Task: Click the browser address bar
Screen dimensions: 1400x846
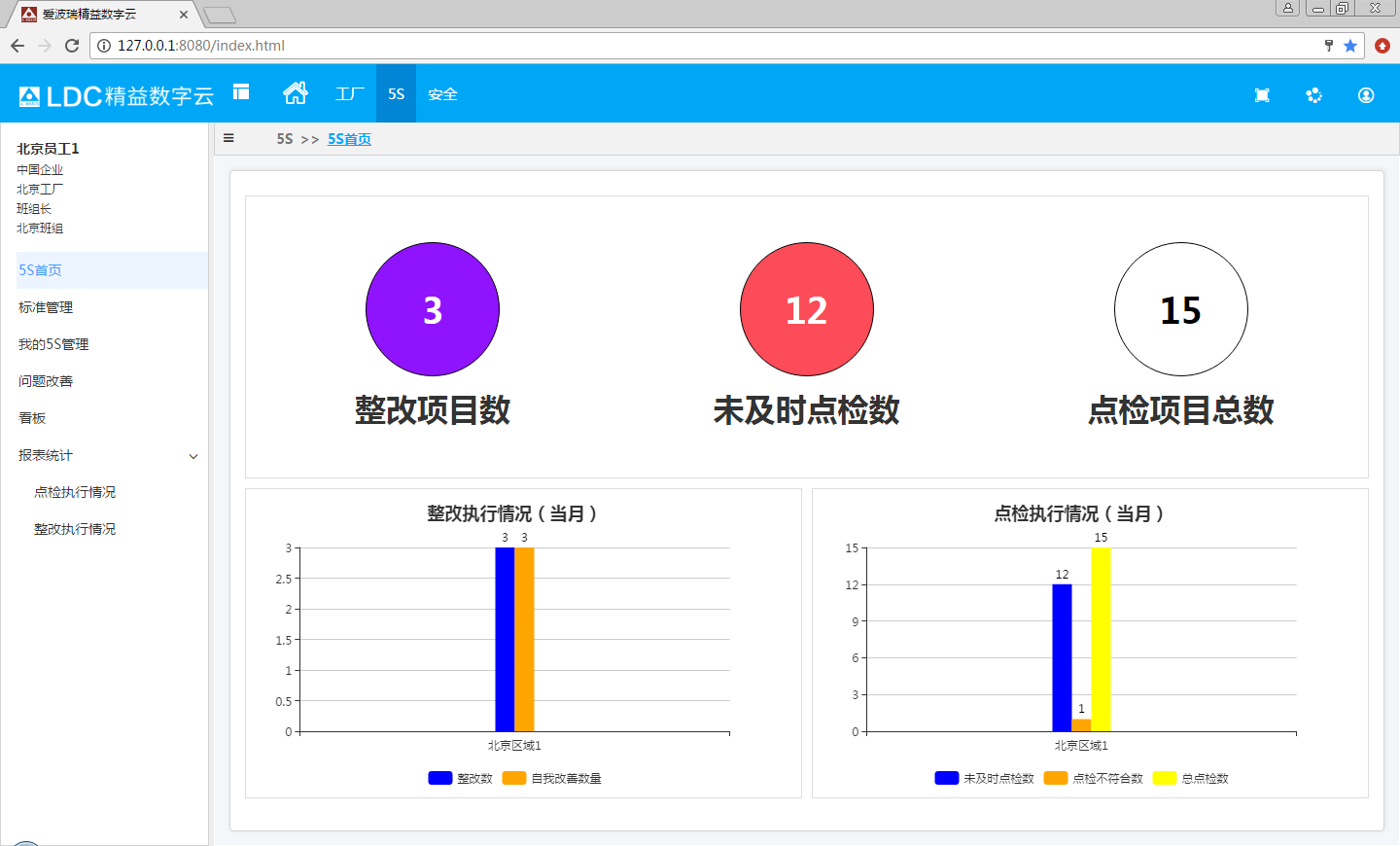Action: coord(681,46)
